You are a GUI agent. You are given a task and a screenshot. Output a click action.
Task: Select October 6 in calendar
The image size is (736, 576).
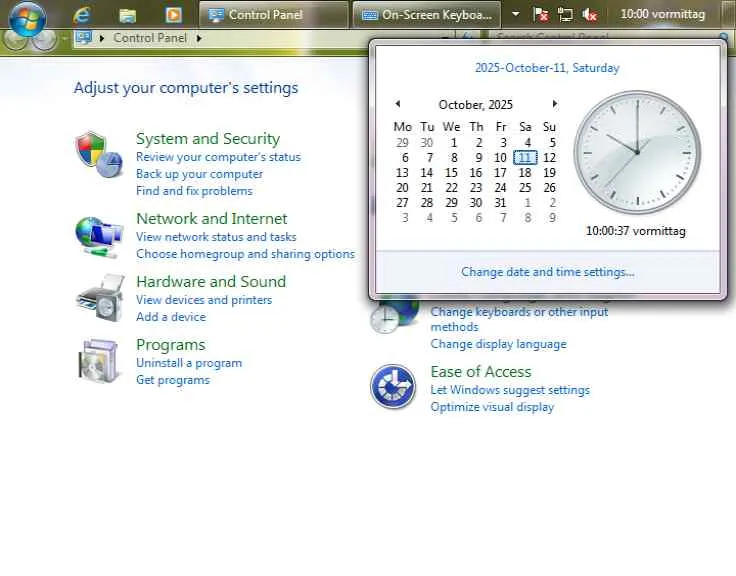[405, 158]
